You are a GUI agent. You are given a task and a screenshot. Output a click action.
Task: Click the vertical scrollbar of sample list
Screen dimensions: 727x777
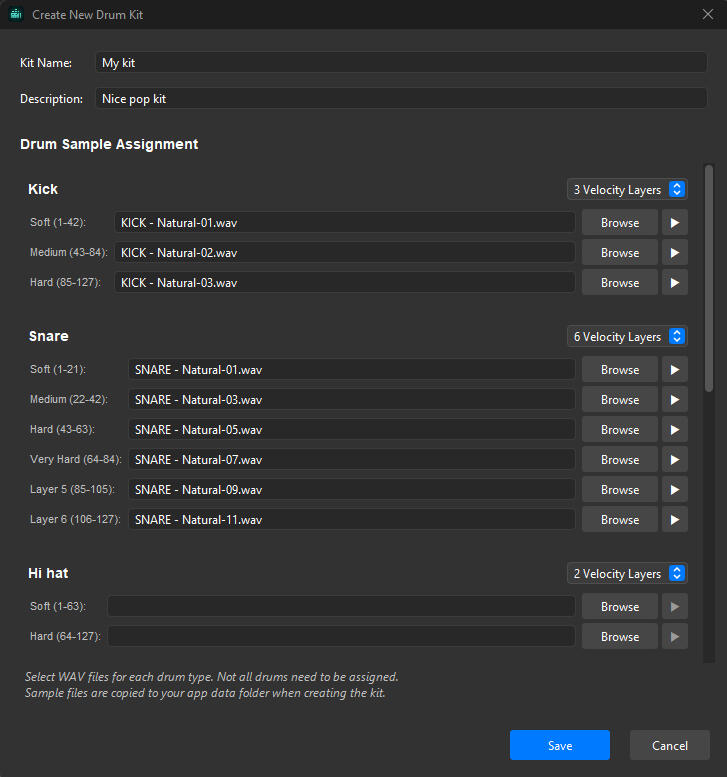709,280
